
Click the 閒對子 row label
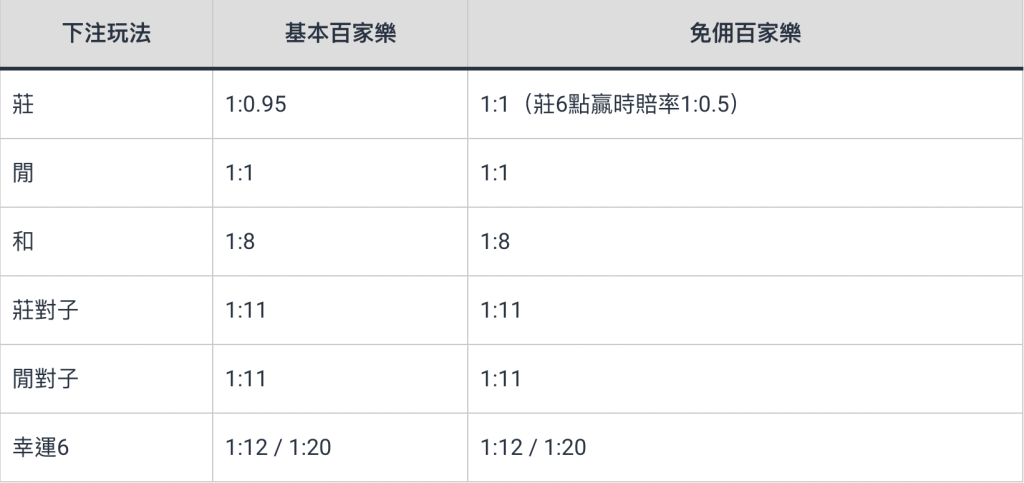coord(46,380)
